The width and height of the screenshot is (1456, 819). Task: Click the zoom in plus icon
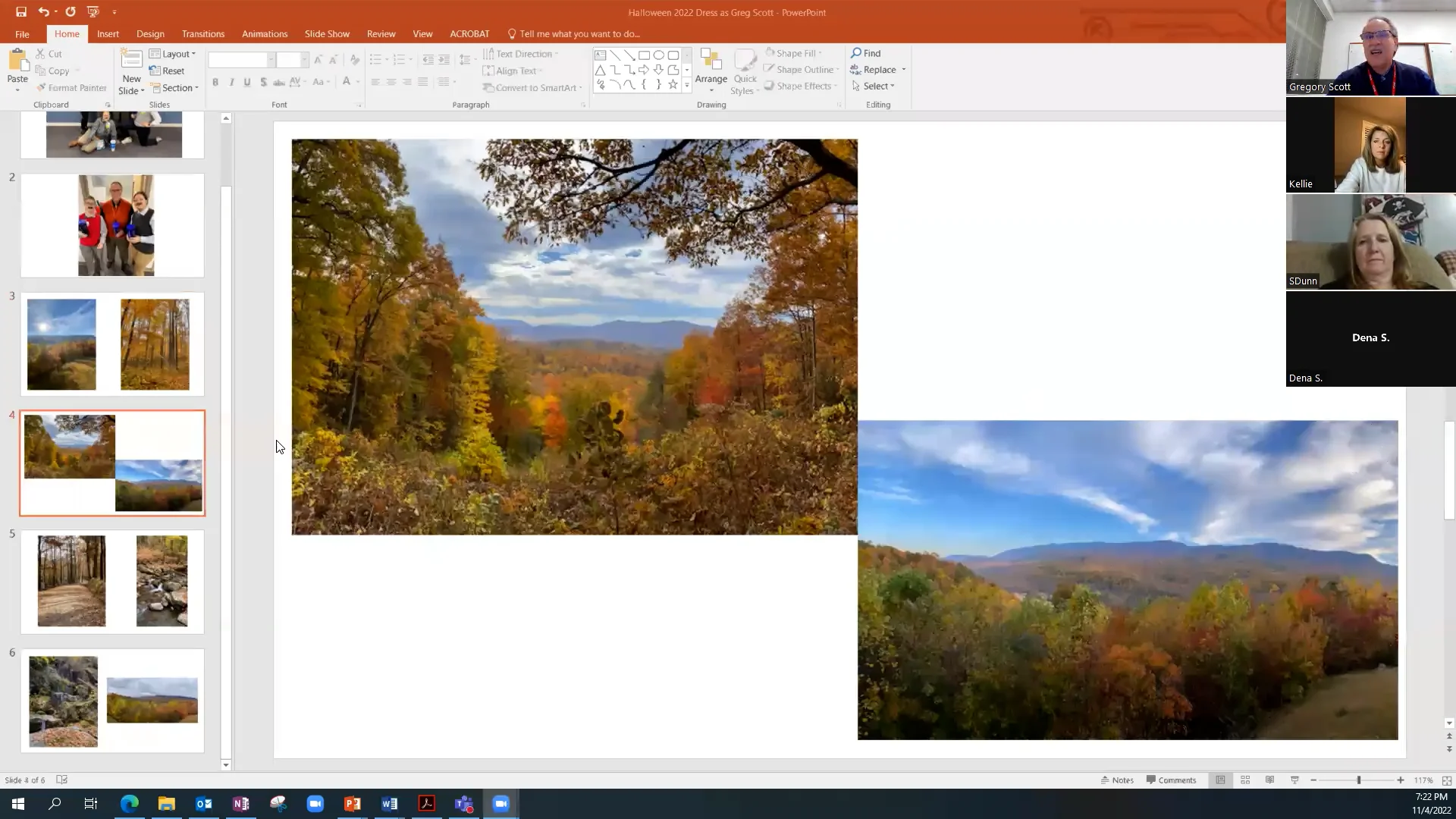click(1401, 780)
